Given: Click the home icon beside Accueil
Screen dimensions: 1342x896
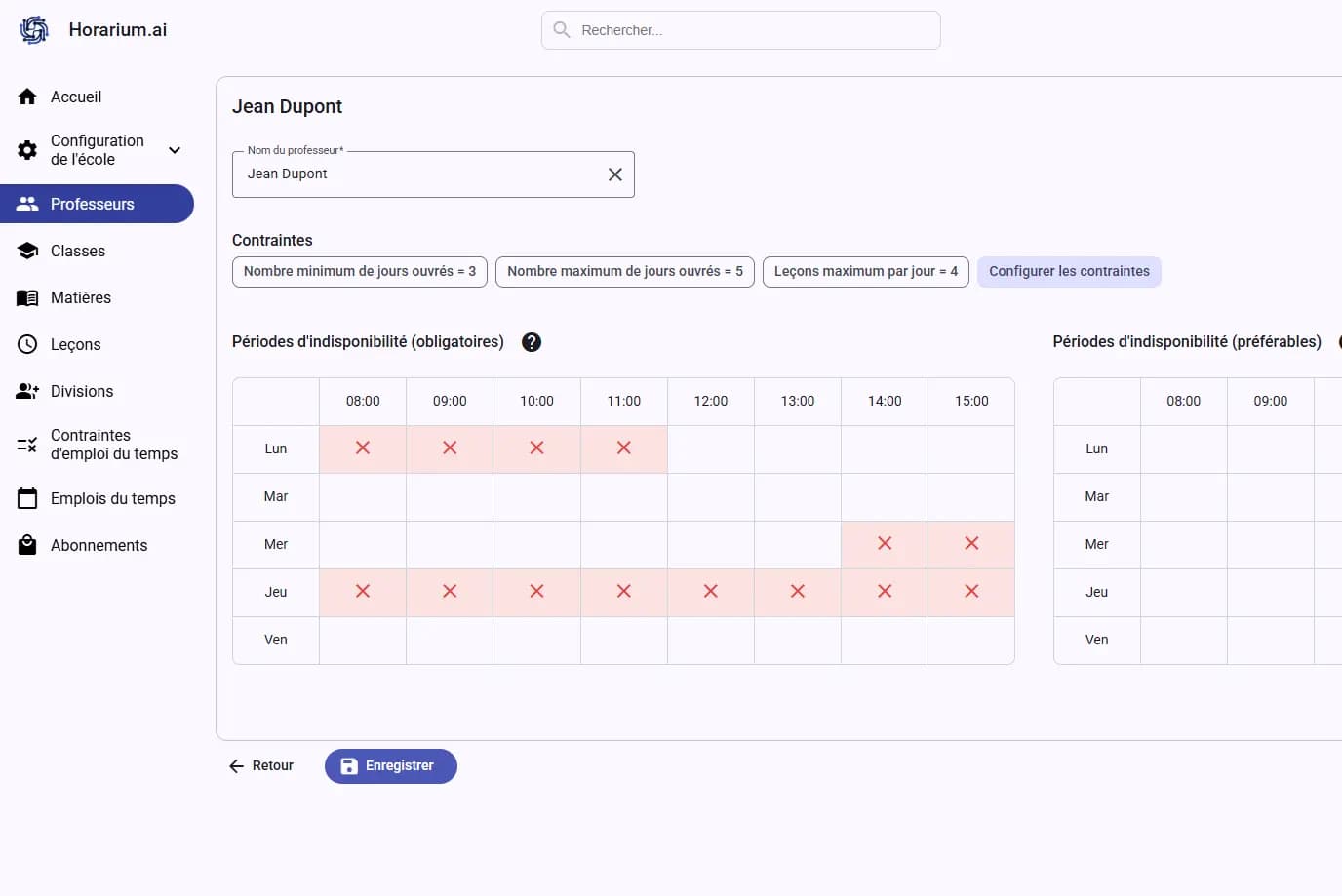Looking at the screenshot, I should click(27, 97).
